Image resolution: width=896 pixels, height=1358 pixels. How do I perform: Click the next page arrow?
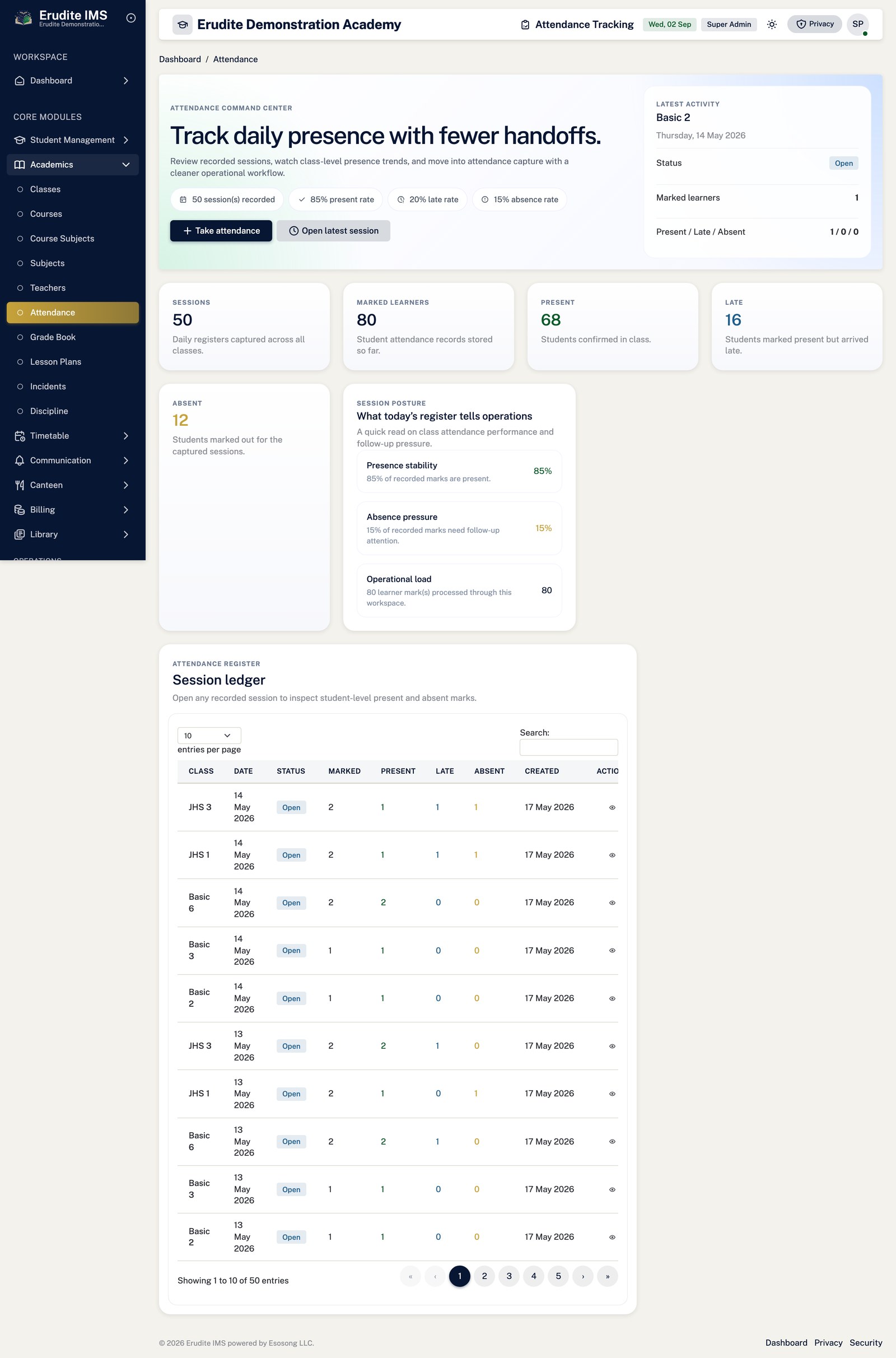(583, 1276)
